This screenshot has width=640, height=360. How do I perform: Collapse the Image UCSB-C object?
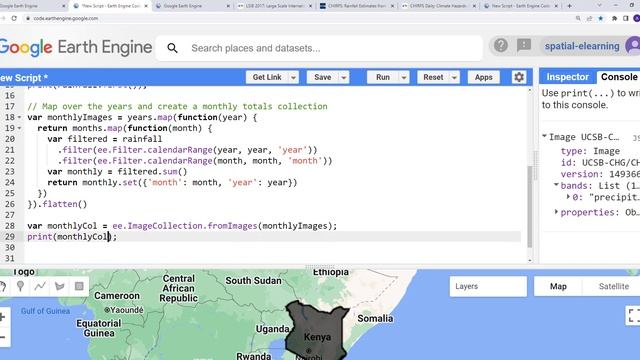544,136
